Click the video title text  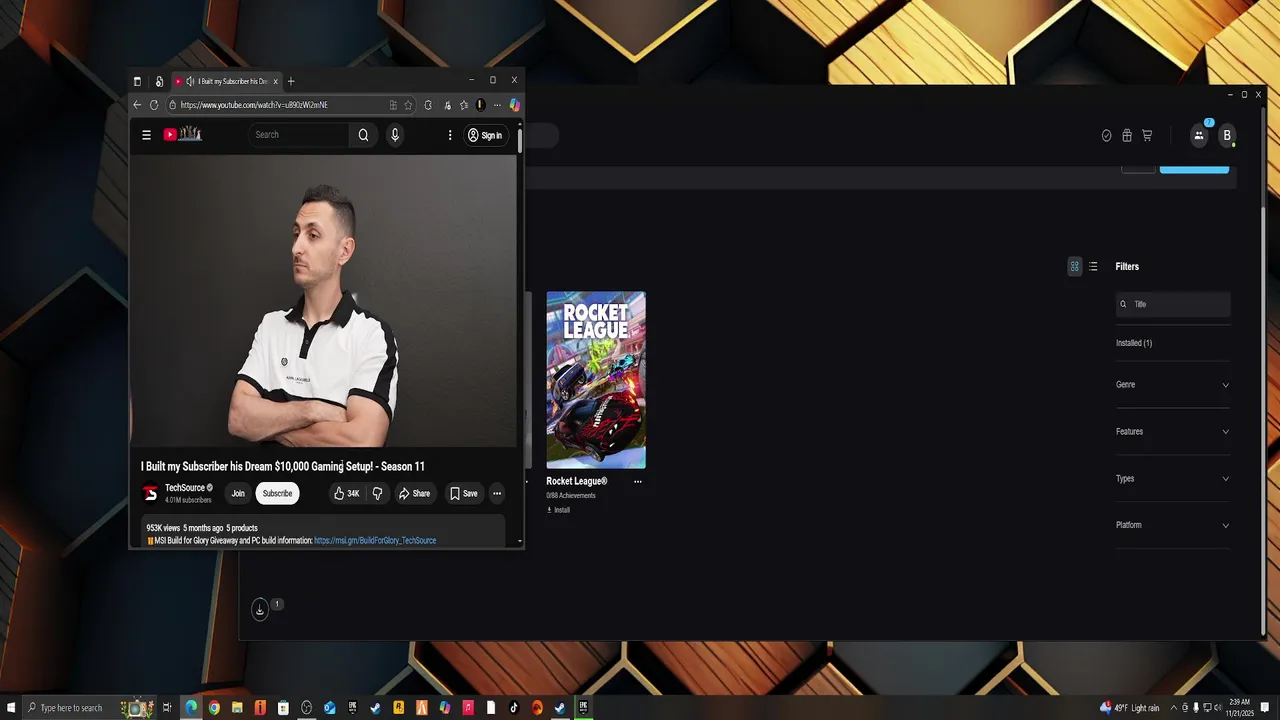[283, 467]
